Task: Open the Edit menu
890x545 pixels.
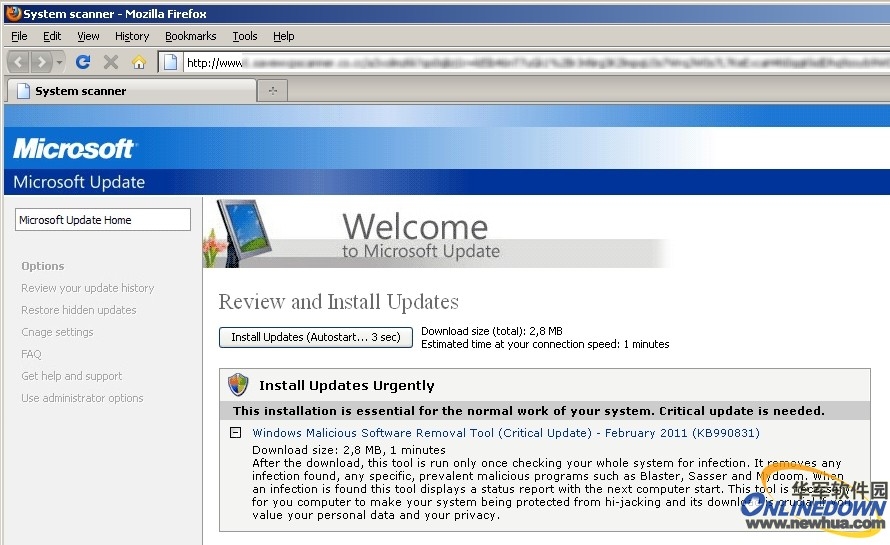Action: point(52,36)
